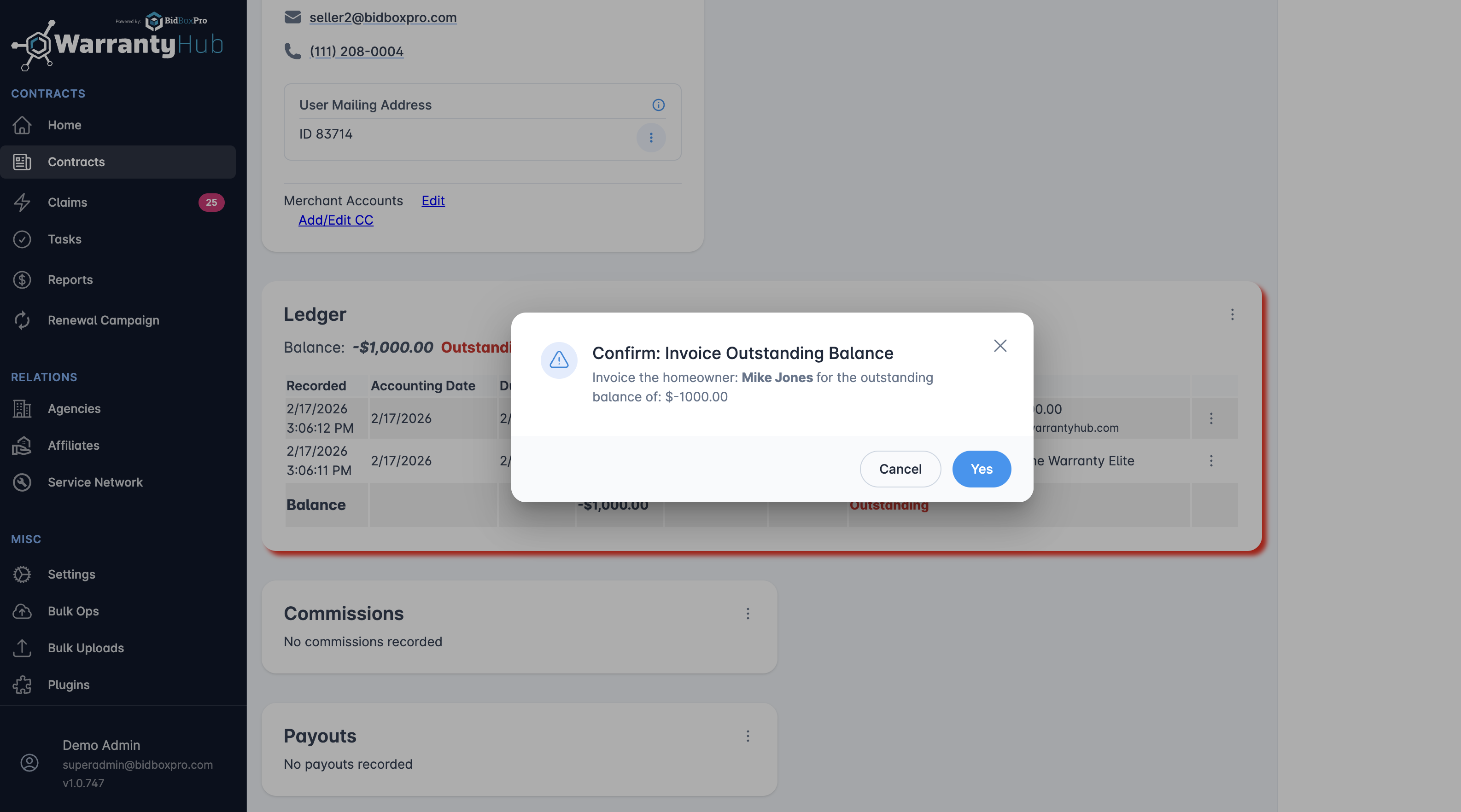Click the Renewal Campaign refresh icon
Viewport: 1461px width, 812px height.
pos(22,320)
